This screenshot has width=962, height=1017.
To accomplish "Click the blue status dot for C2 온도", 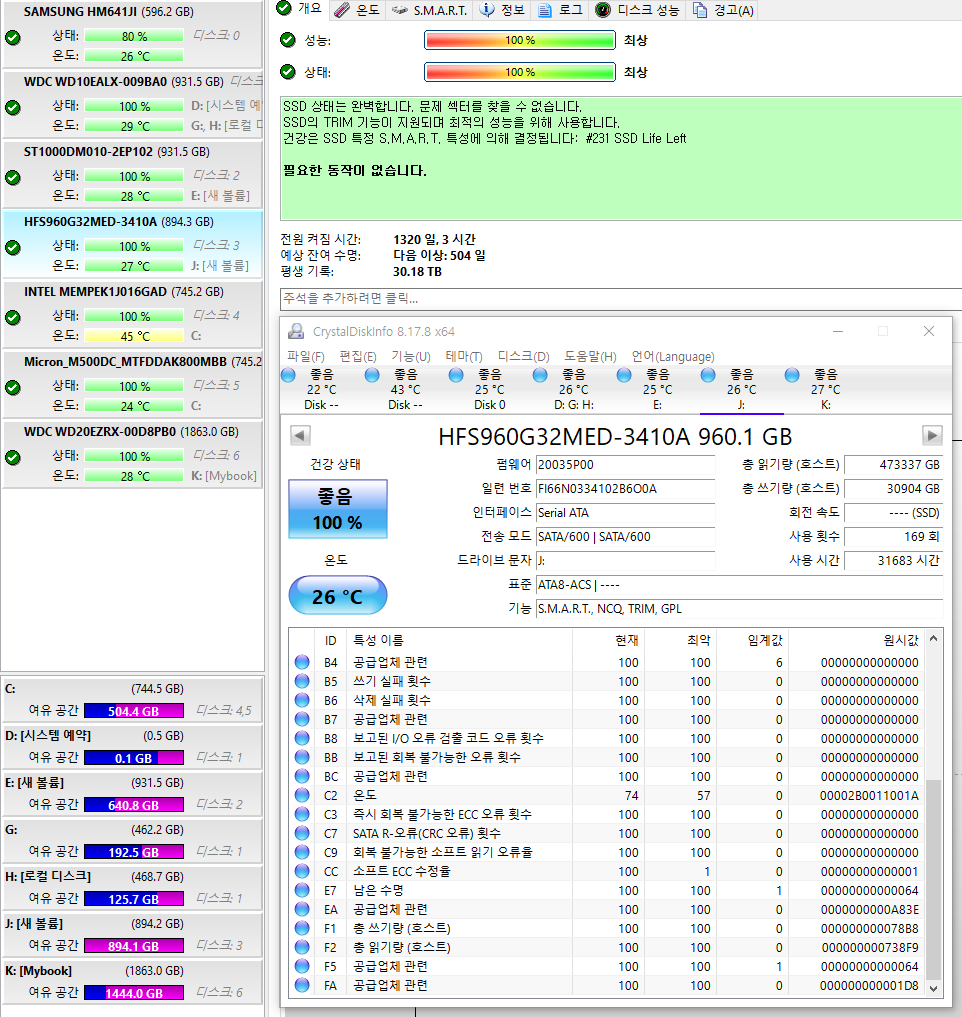I will pyautogui.click(x=302, y=795).
